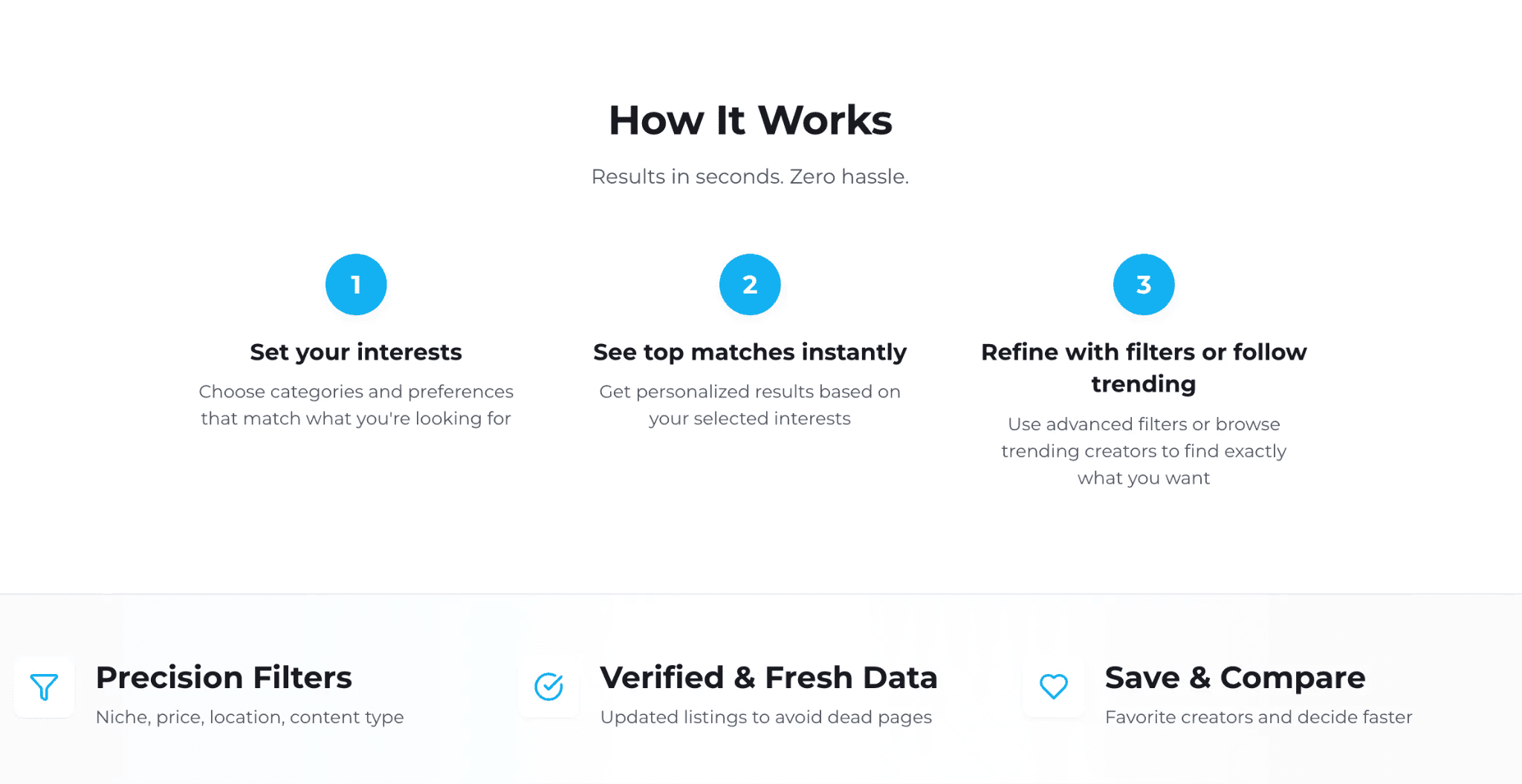
Task: Click "Refine with filters or follow trending" title
Action: click(1144, 368)
